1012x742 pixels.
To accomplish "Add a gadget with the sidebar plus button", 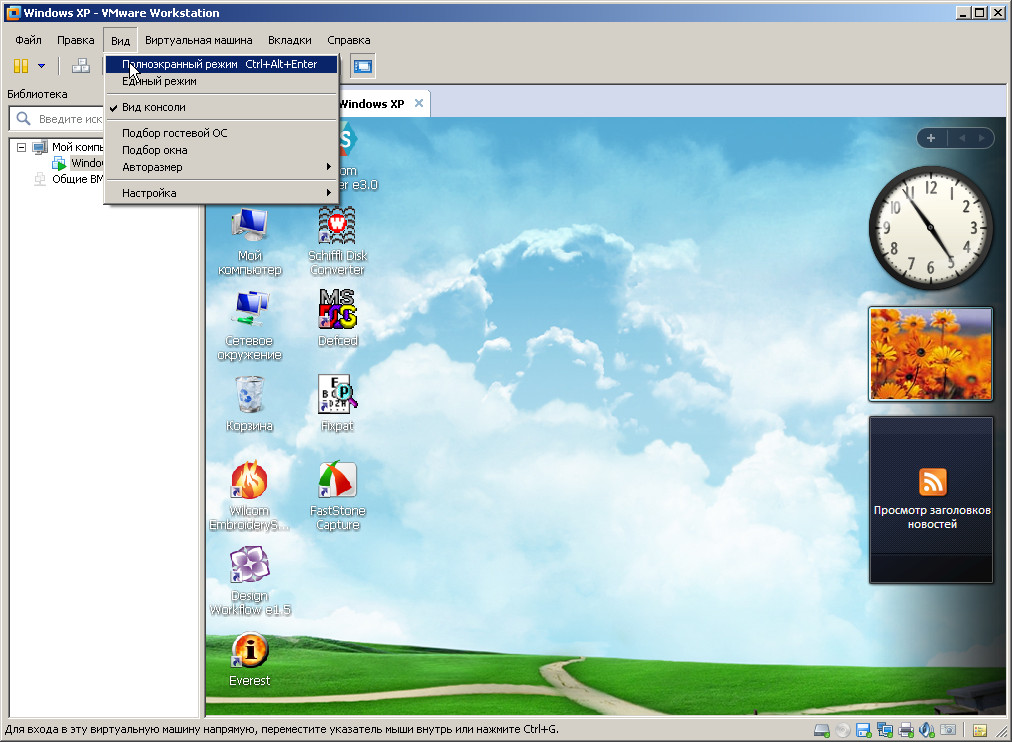I will tap(931, 138).
